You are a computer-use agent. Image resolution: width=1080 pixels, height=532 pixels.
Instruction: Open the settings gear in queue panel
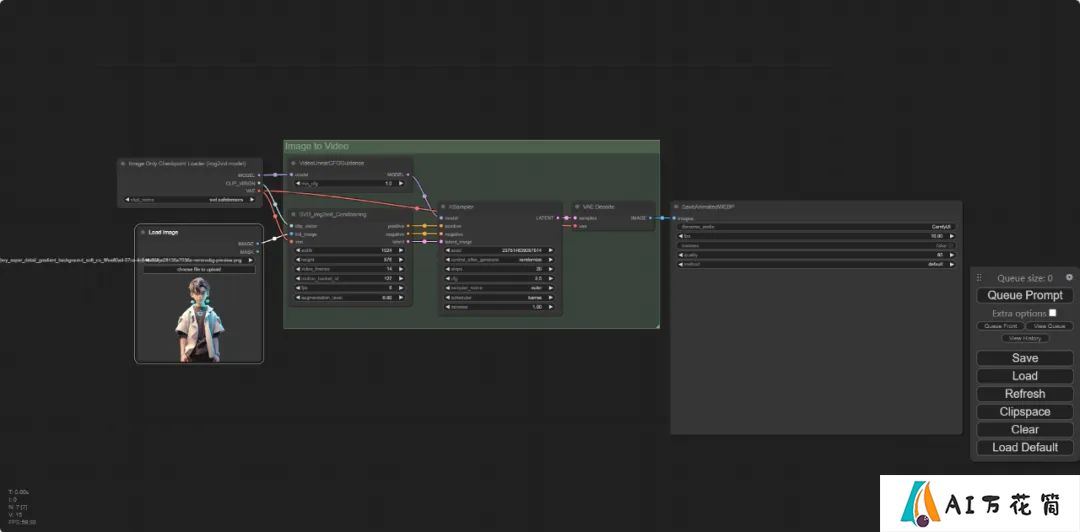(1069, 277)
